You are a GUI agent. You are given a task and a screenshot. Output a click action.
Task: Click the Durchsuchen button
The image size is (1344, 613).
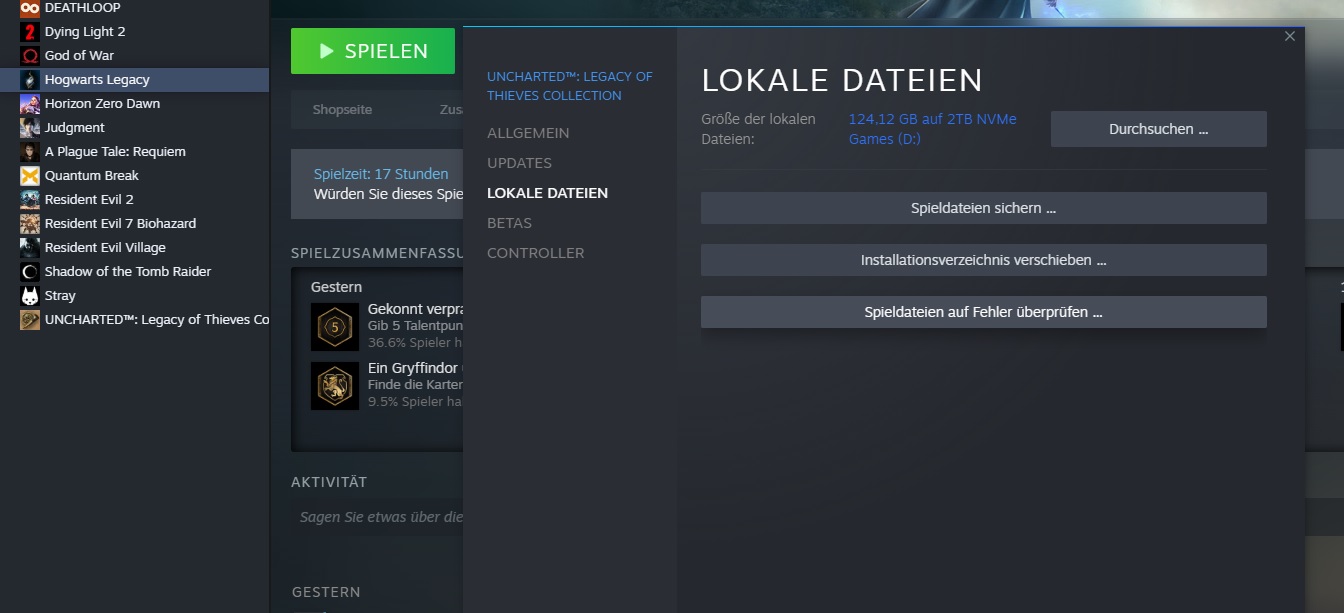click(x=1158, y=129)
